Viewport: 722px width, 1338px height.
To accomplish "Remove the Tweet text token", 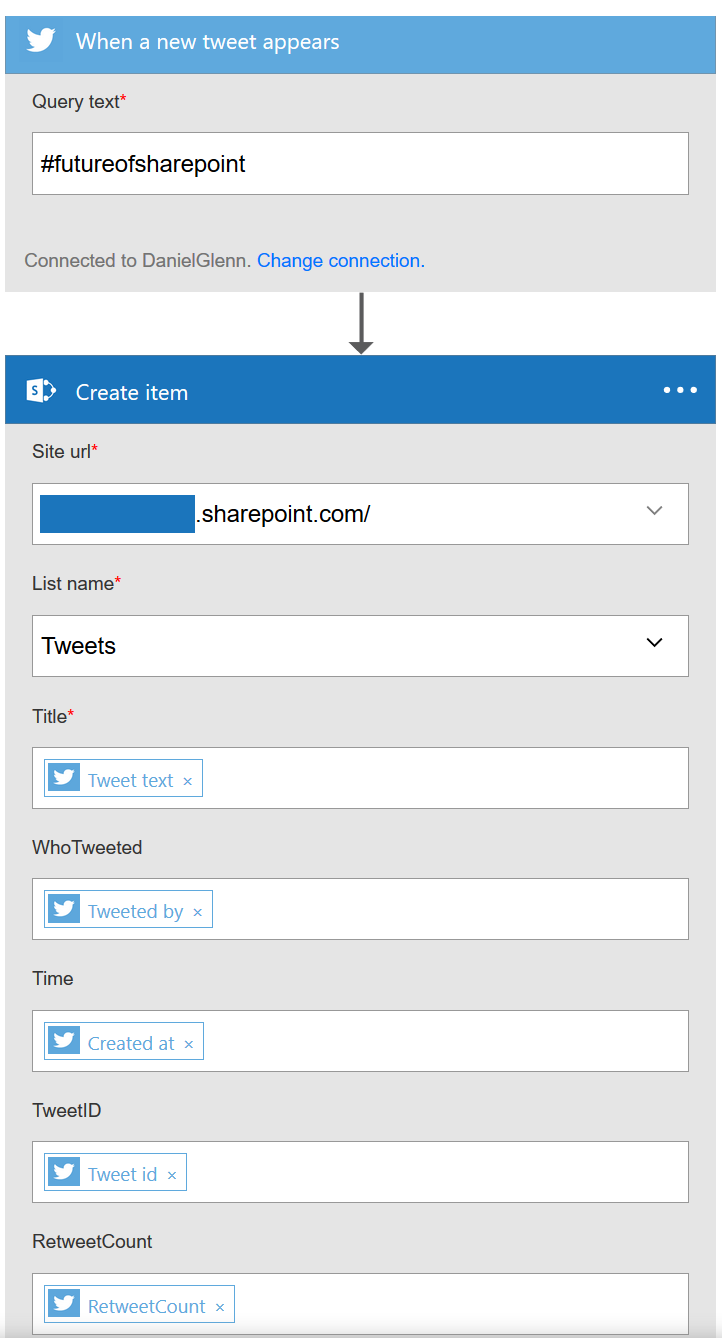I will (x=187, y=781).
